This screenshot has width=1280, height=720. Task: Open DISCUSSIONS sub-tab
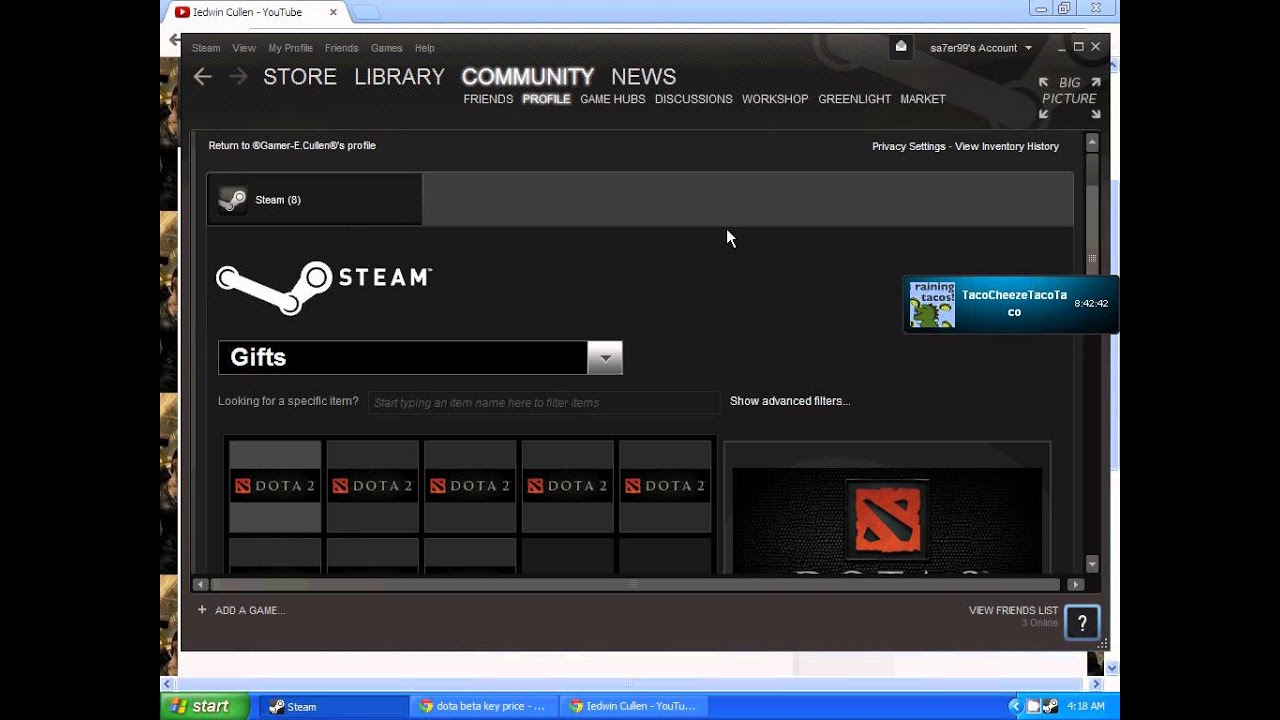point(694,99)
